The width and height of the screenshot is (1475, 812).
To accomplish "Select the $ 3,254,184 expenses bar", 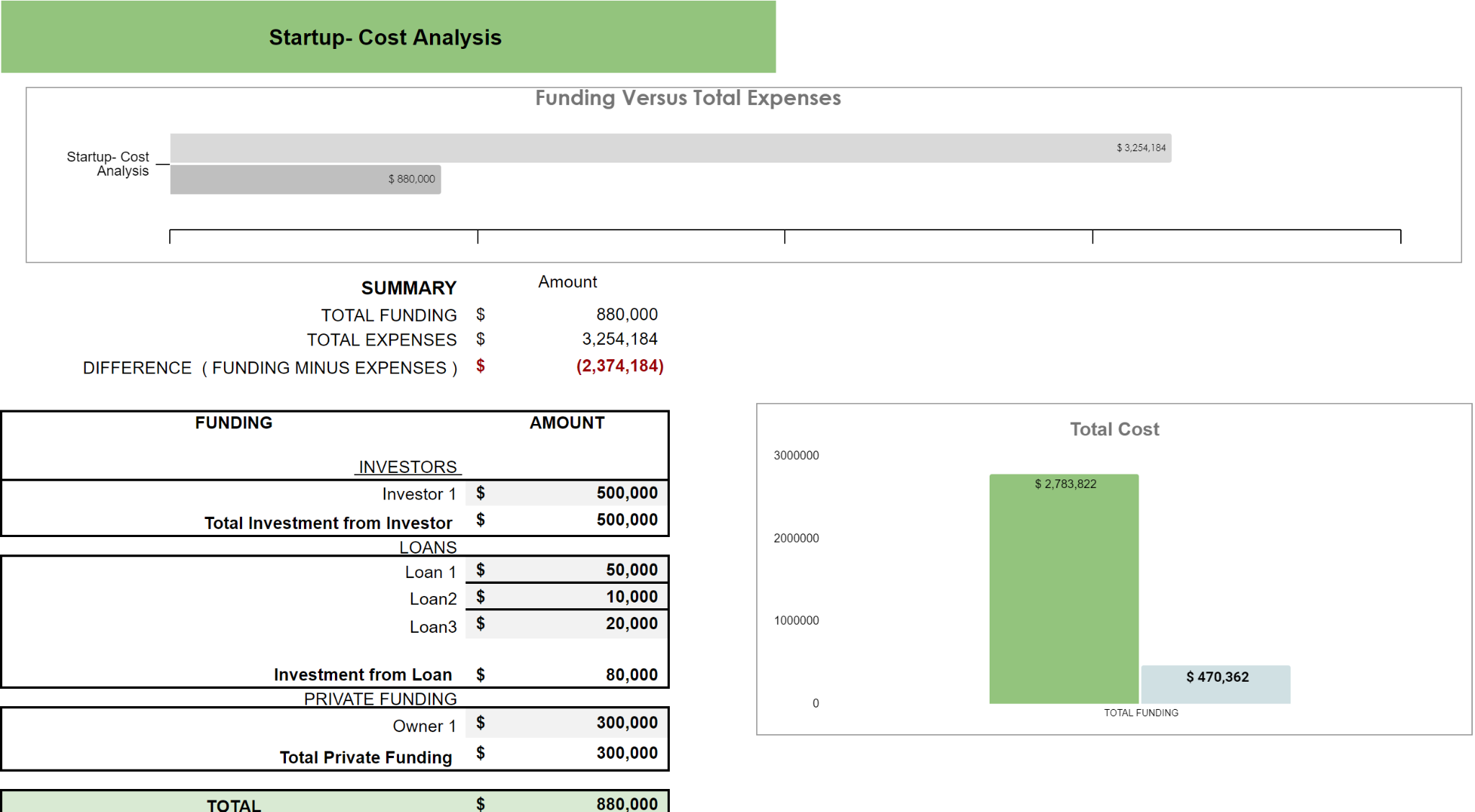I will point(671,148).
